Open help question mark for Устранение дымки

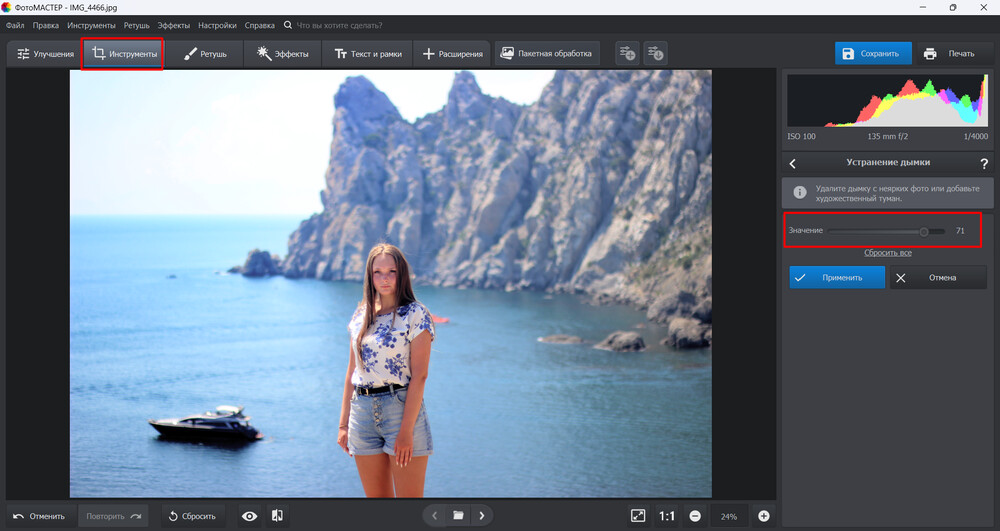tap(984, 163)
